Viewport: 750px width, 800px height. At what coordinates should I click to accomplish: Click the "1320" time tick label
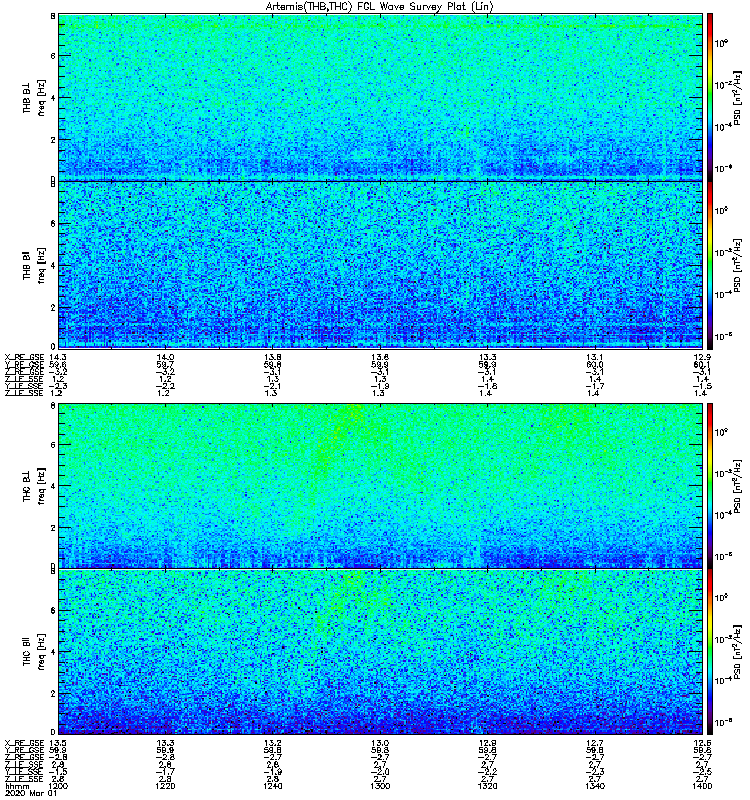(x=487, y=786)
